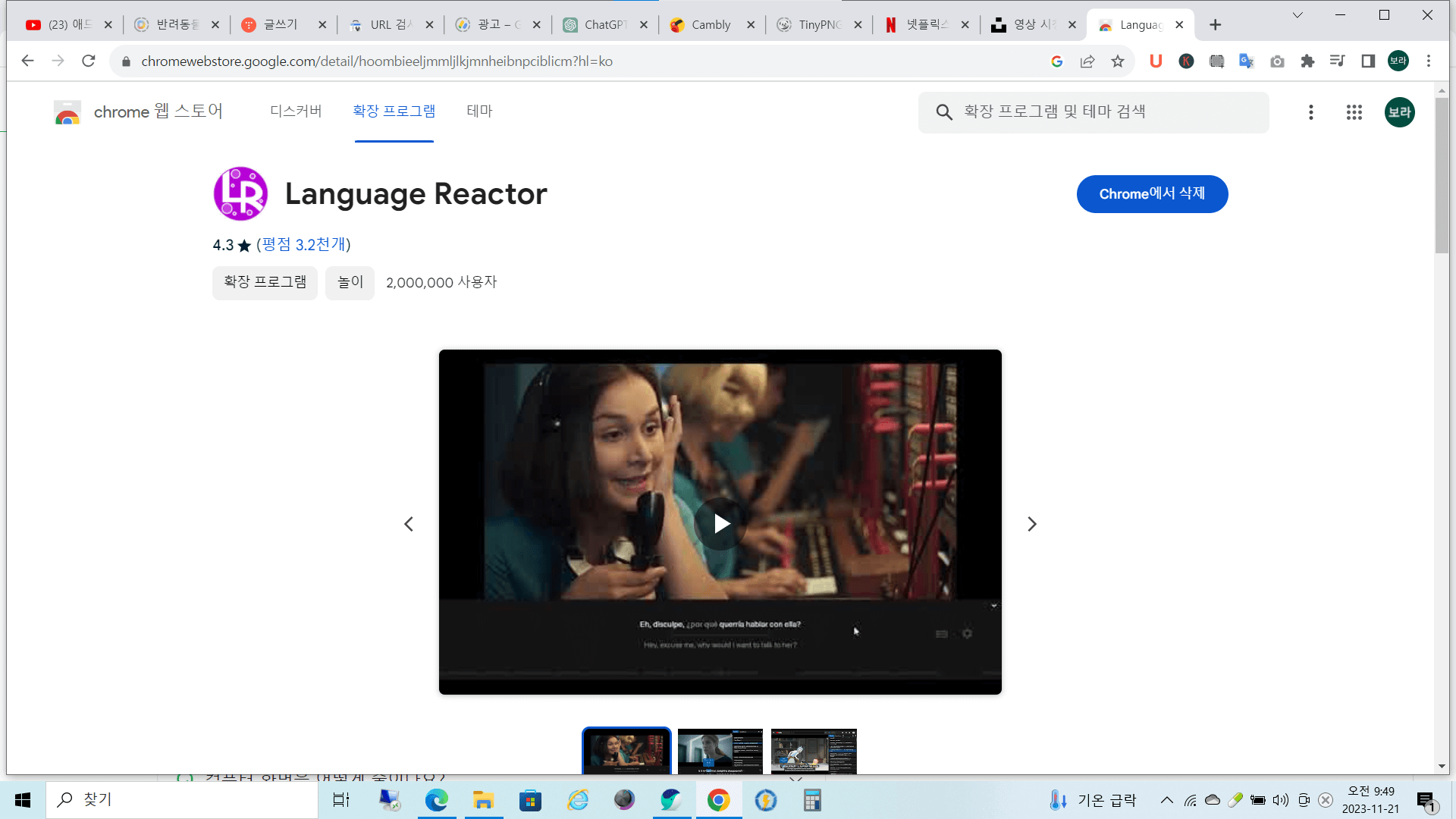1456x819 pixels.
Task: Switch to the Cambly tab
Action: (x=711, y=25)
